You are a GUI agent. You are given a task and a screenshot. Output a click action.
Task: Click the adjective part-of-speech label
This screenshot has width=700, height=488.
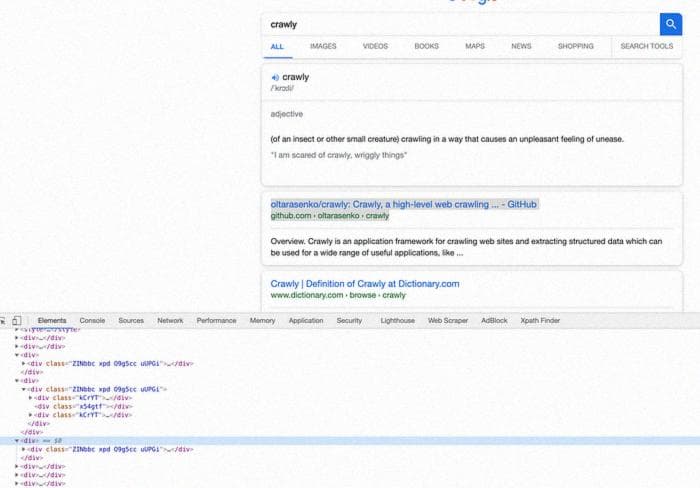pos(287,114)
